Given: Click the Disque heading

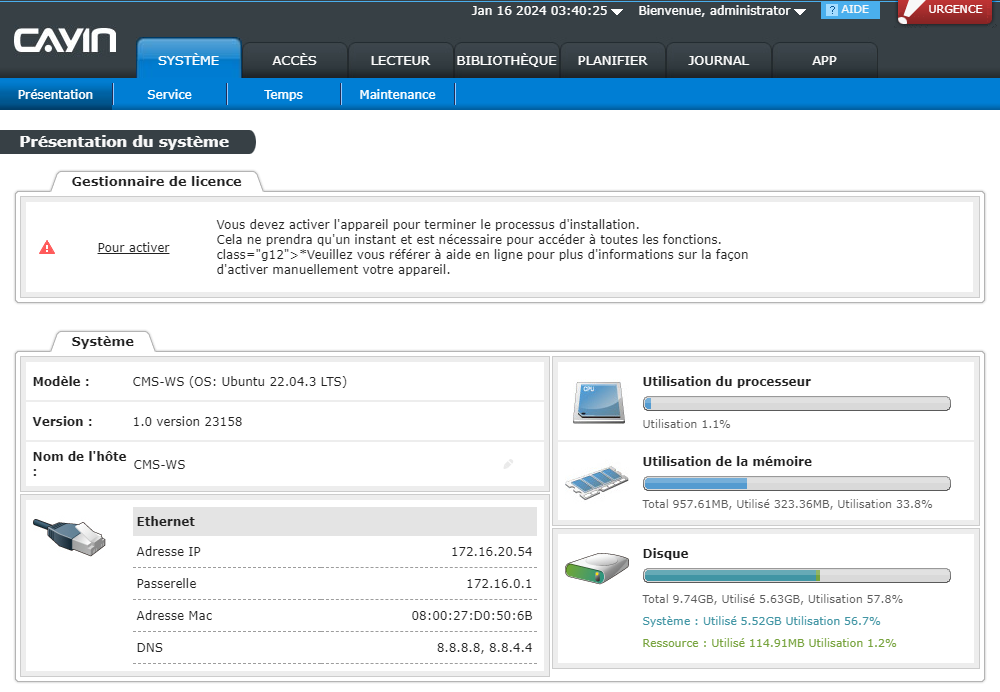Looking at the screenshot, I should pos(665,554).
